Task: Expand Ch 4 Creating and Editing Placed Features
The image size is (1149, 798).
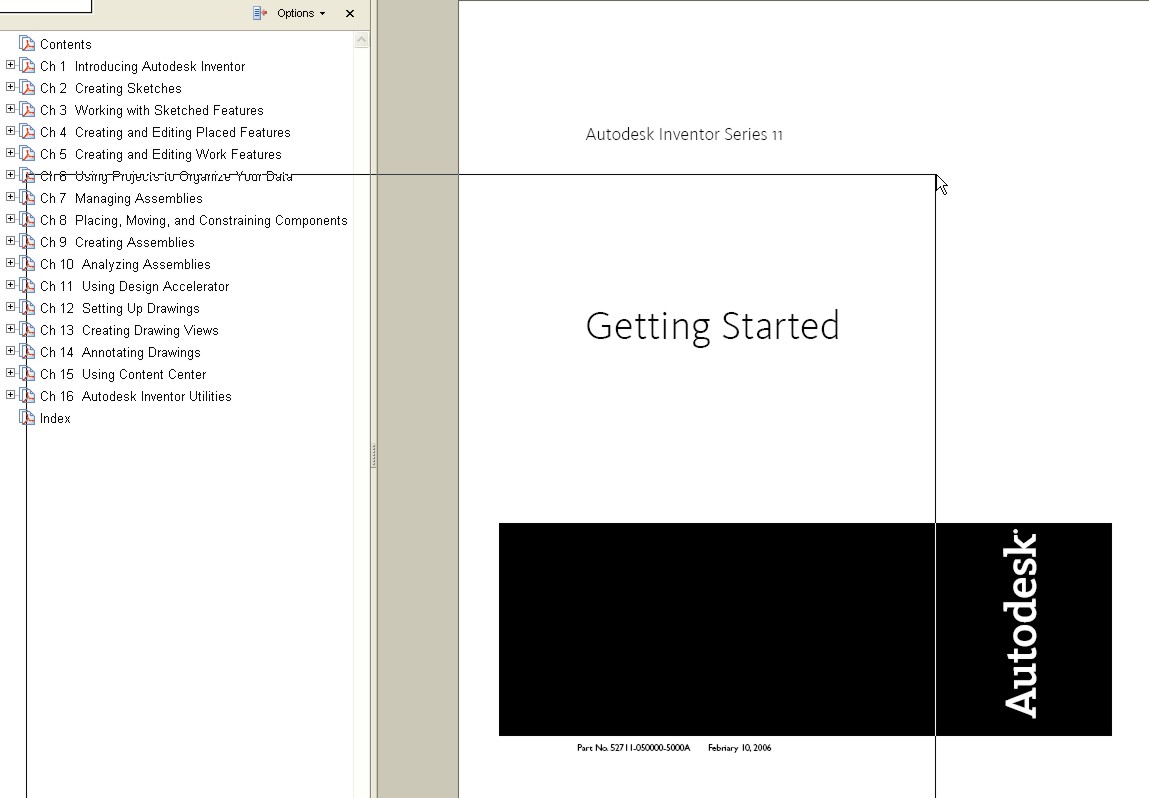Action: coord(10,131)
